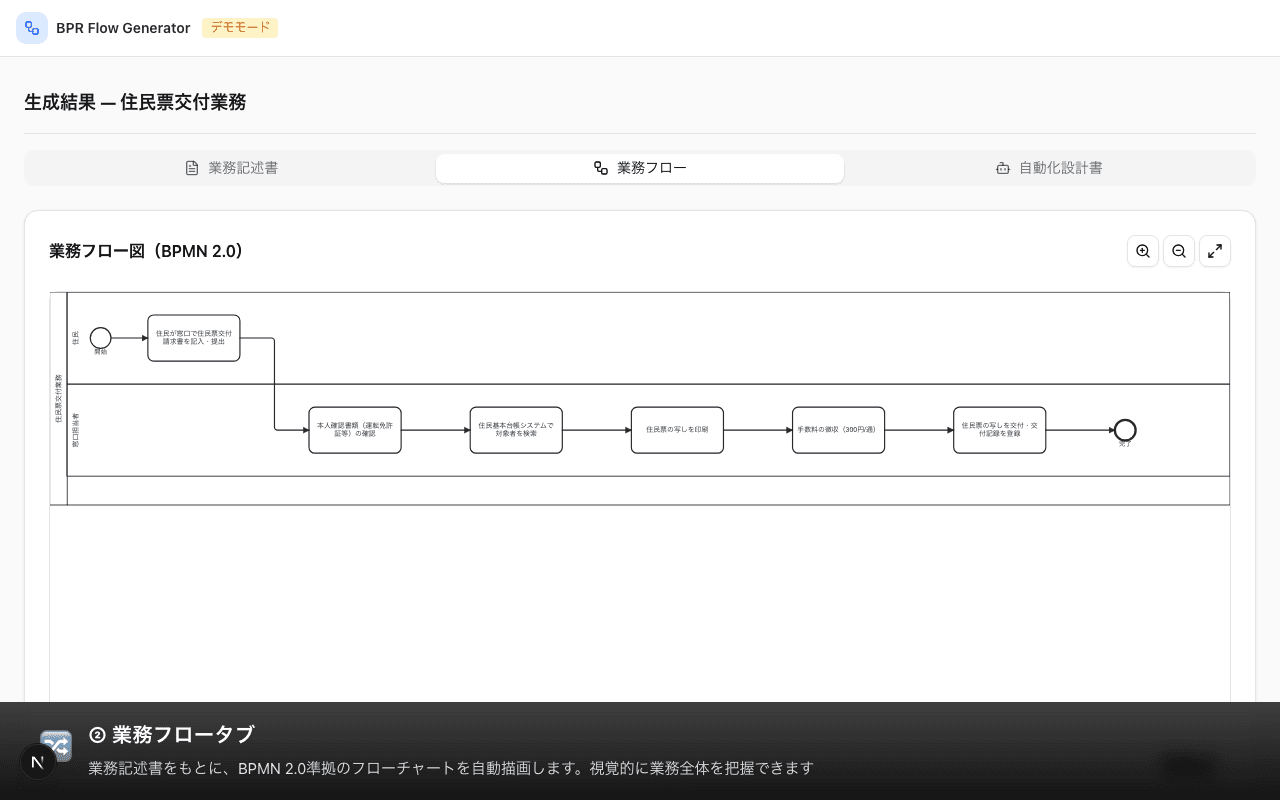1280x800 pixels.
Task: Click the flow icon beside 業務フロー
Action: (x=601, y=168)
